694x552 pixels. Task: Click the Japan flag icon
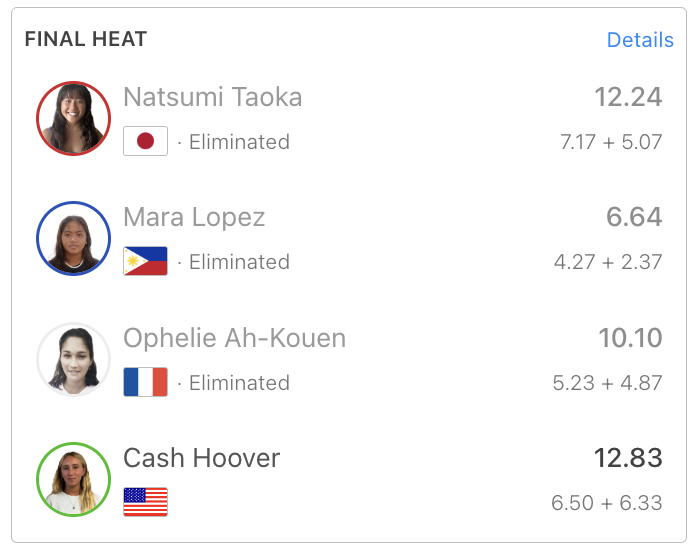click(145, 141)
